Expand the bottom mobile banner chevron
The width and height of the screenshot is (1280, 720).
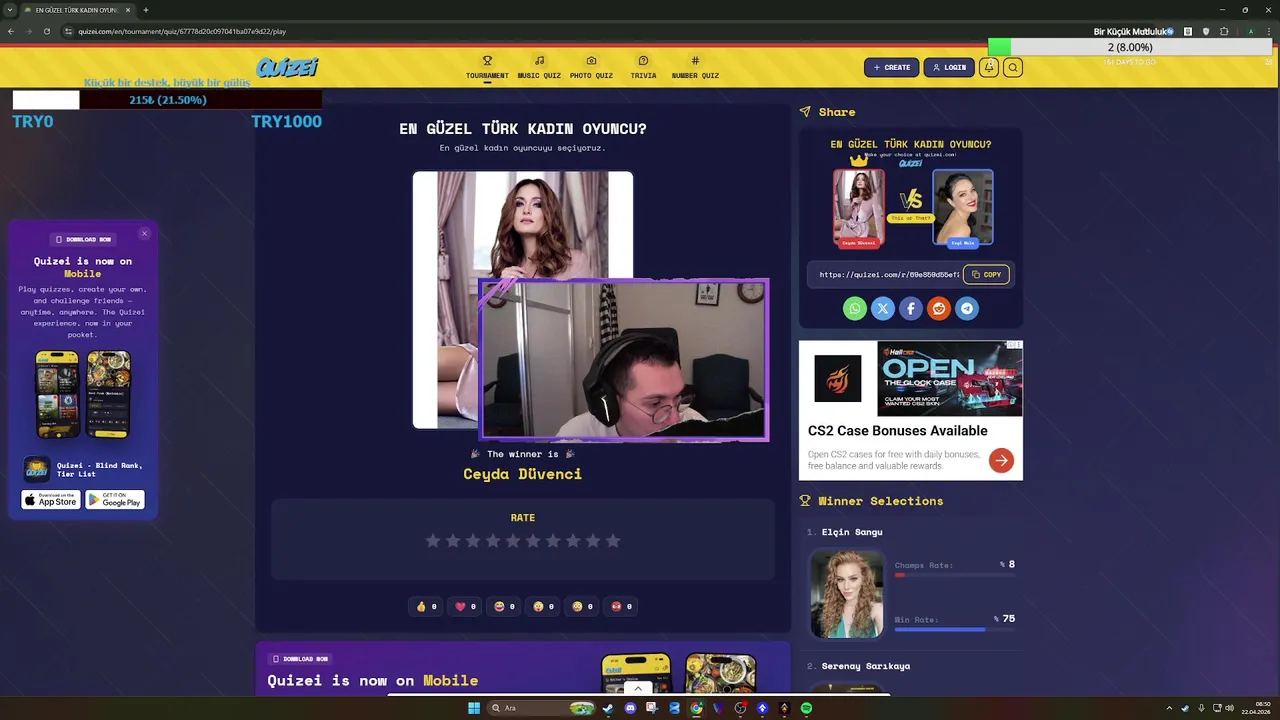click(638, 688)
